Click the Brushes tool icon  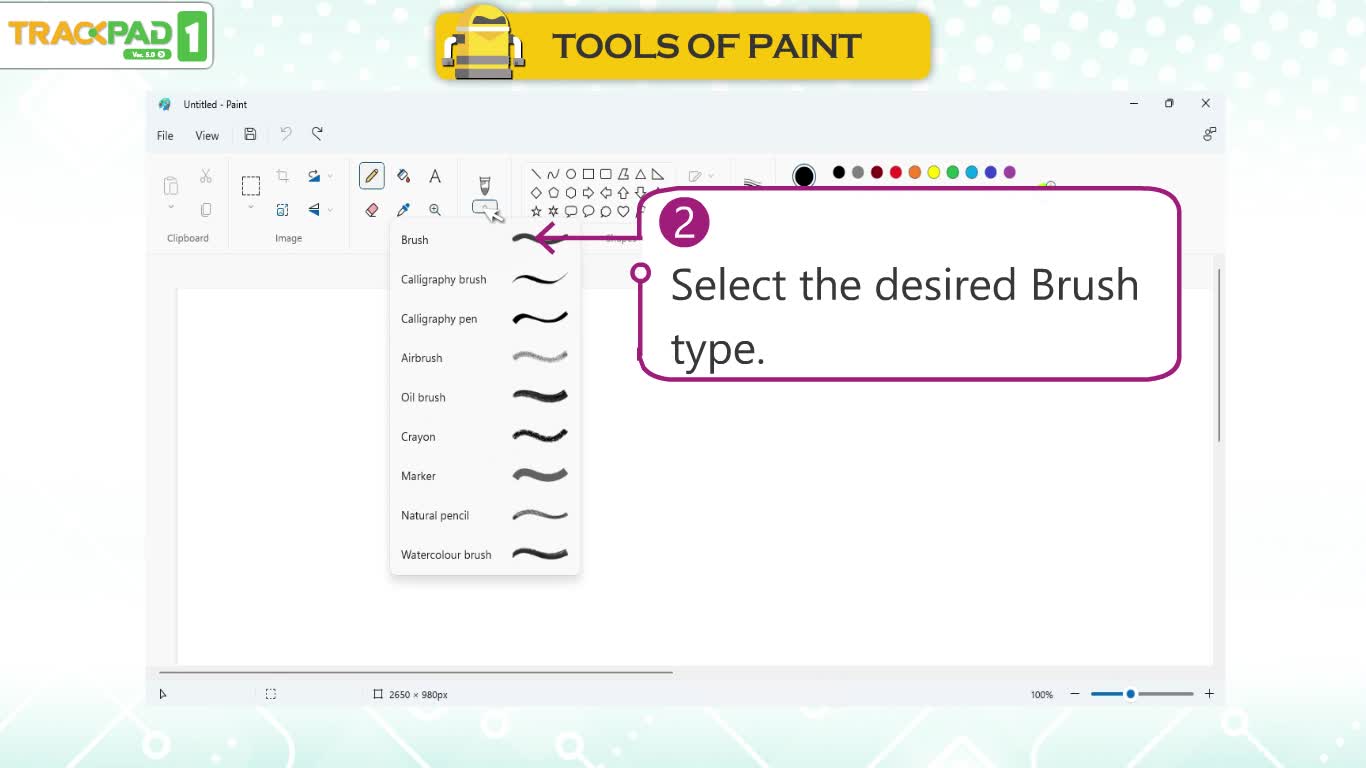[x=485, y=185]
